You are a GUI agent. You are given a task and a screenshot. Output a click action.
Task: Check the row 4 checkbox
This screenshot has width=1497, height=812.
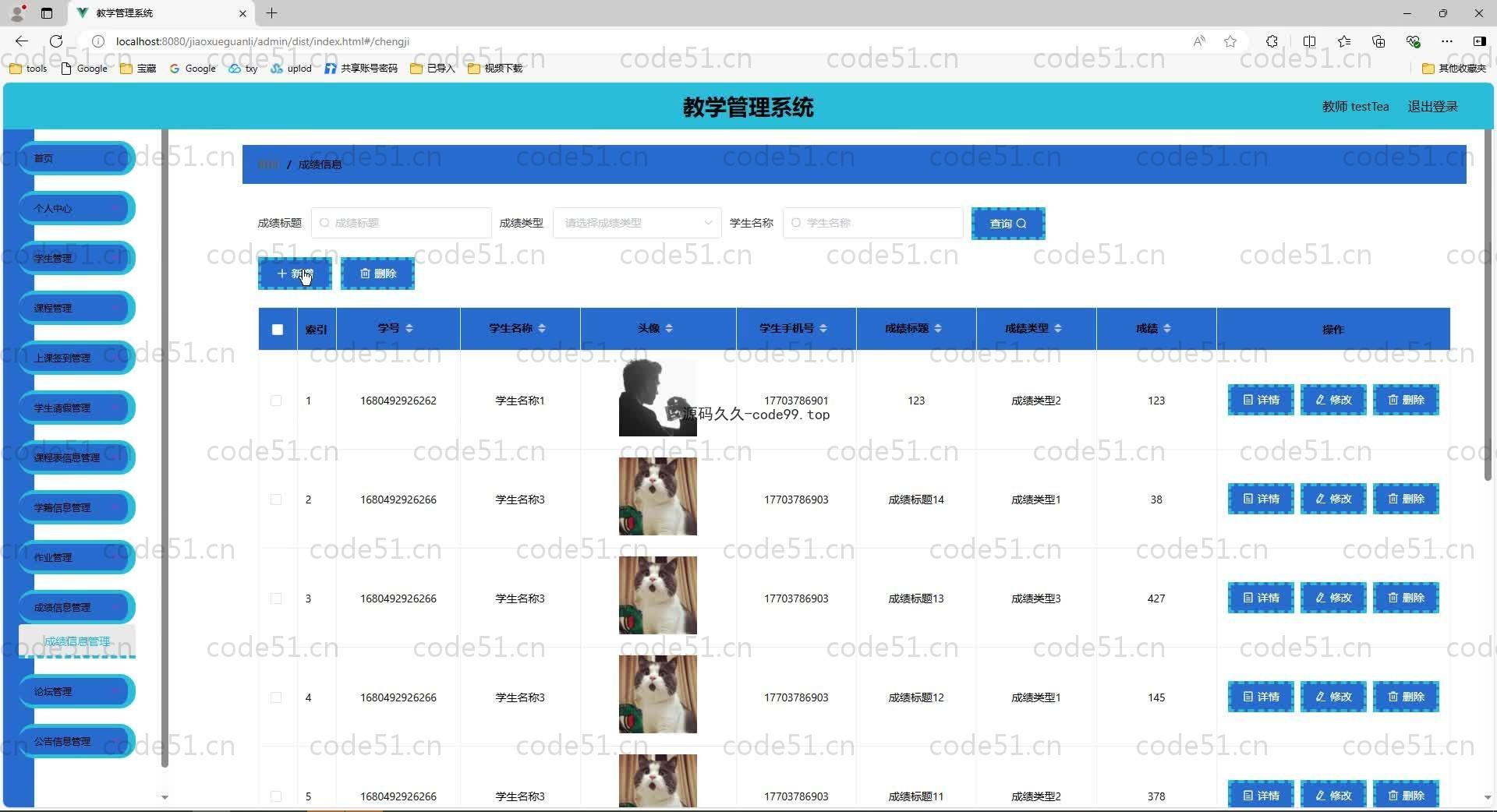tap(276, 697)
